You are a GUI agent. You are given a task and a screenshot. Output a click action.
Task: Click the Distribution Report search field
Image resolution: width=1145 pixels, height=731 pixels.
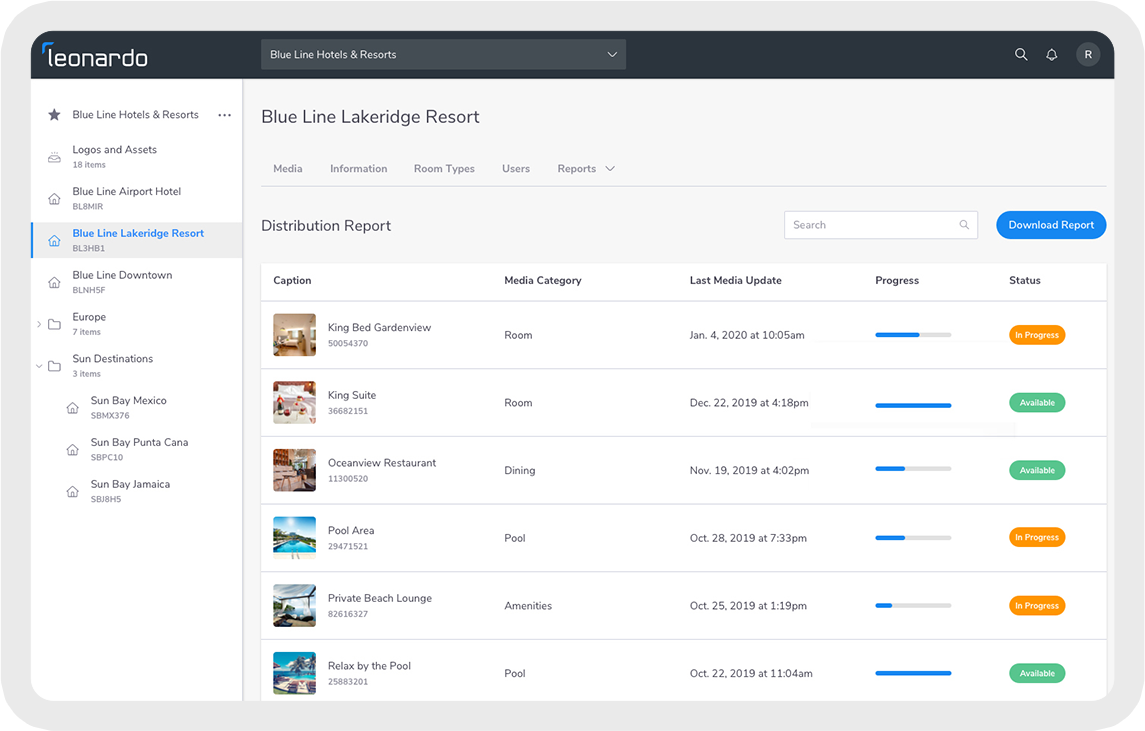click(x=881, y=225)
